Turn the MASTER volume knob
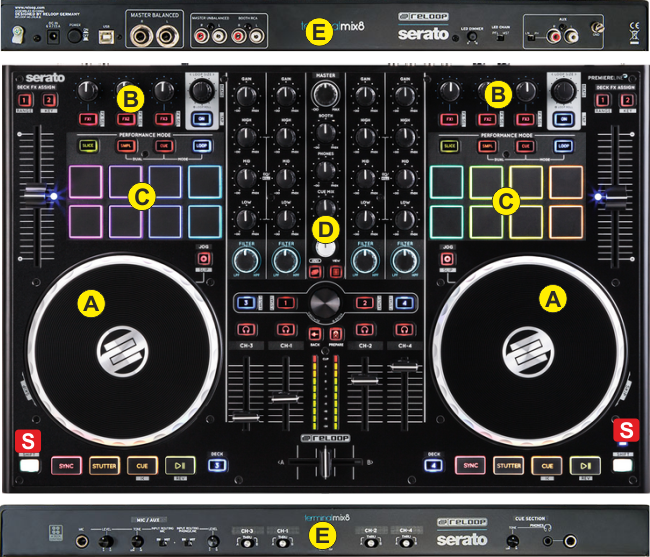Viewport: 650px width, 557px height. pos(326,93)
